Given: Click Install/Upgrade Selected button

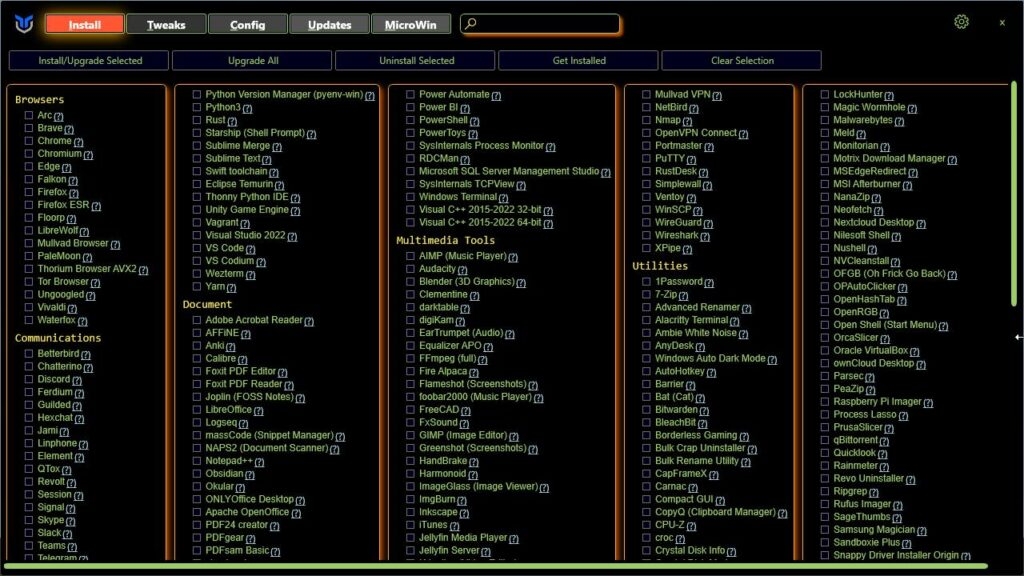Looking at the screenshot, I should click(89, 61).
